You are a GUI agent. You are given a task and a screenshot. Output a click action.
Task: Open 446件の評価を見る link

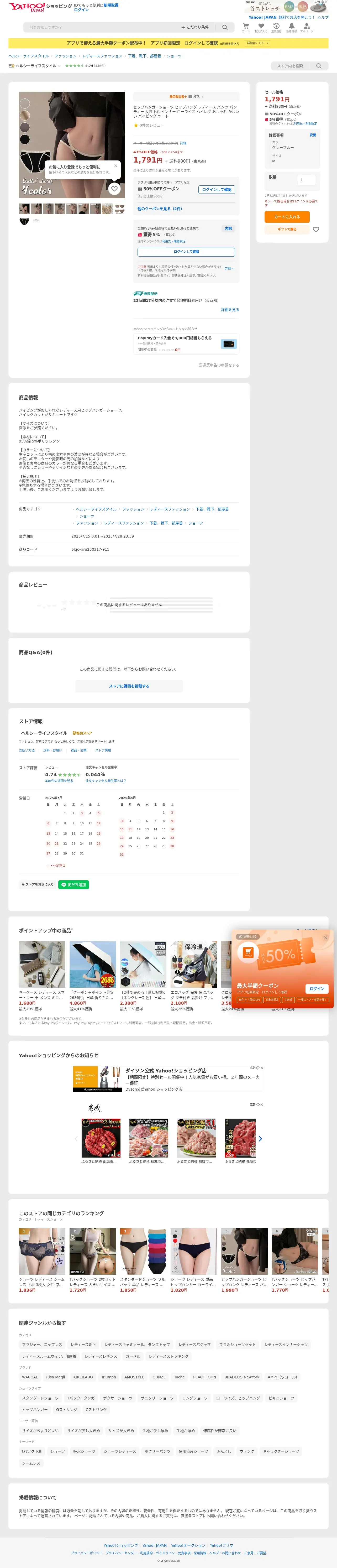click(x=59, y=780)
